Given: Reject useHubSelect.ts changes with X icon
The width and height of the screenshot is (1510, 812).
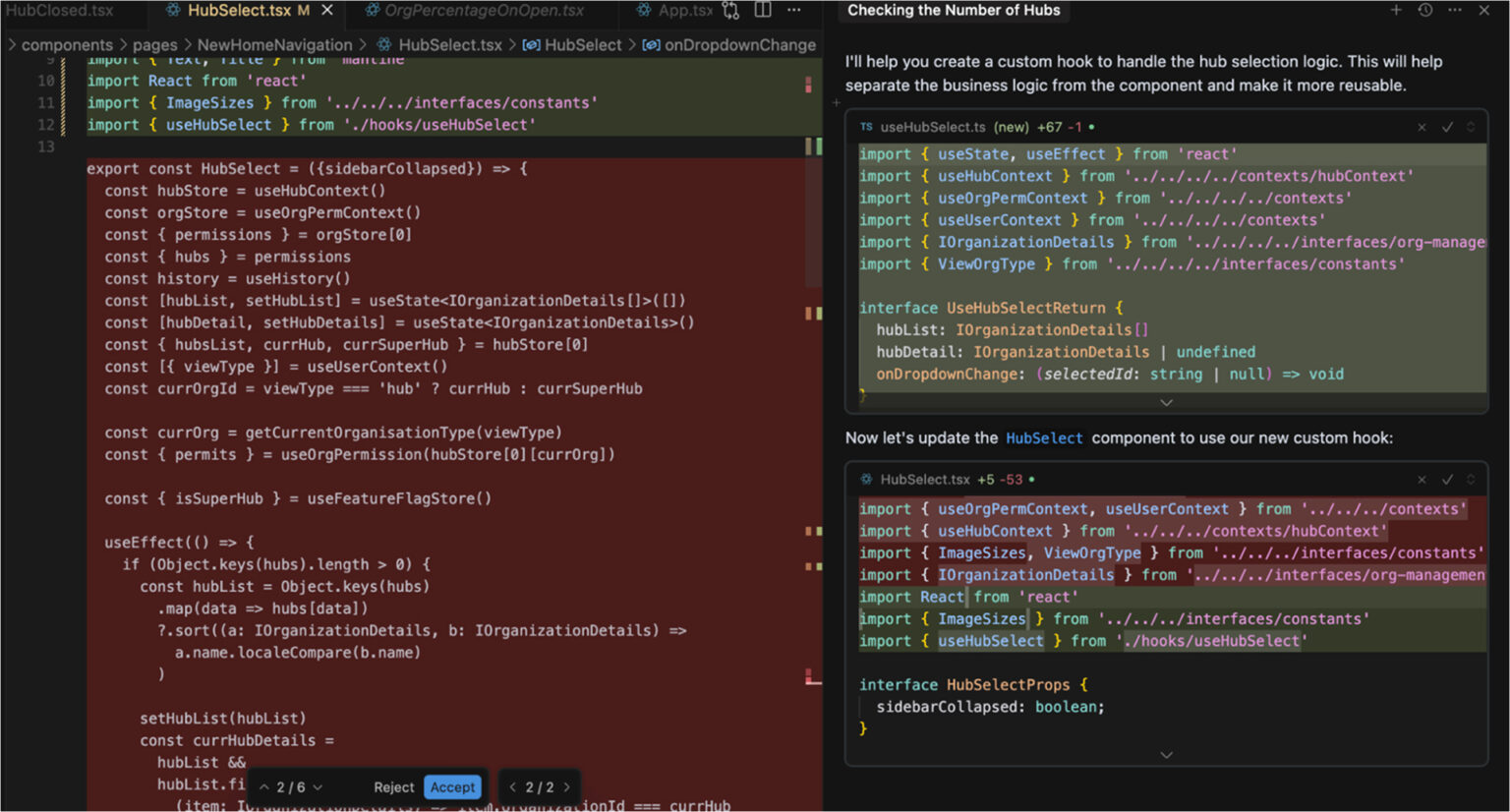Looking at the screenshot, I should pos(1422,127).
